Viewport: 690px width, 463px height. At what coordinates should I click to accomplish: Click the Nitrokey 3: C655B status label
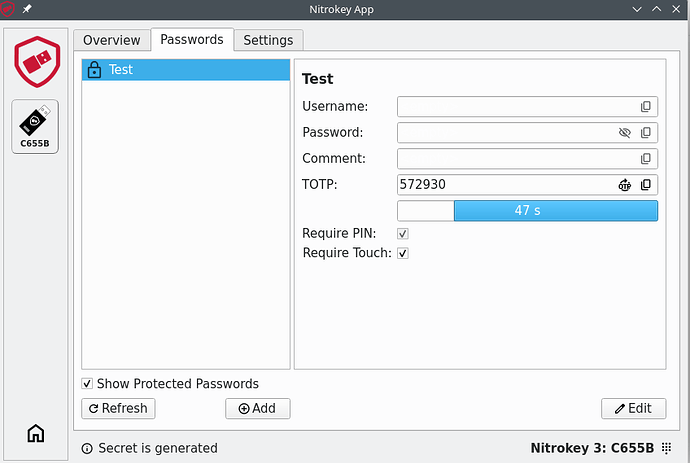[592, 448]
